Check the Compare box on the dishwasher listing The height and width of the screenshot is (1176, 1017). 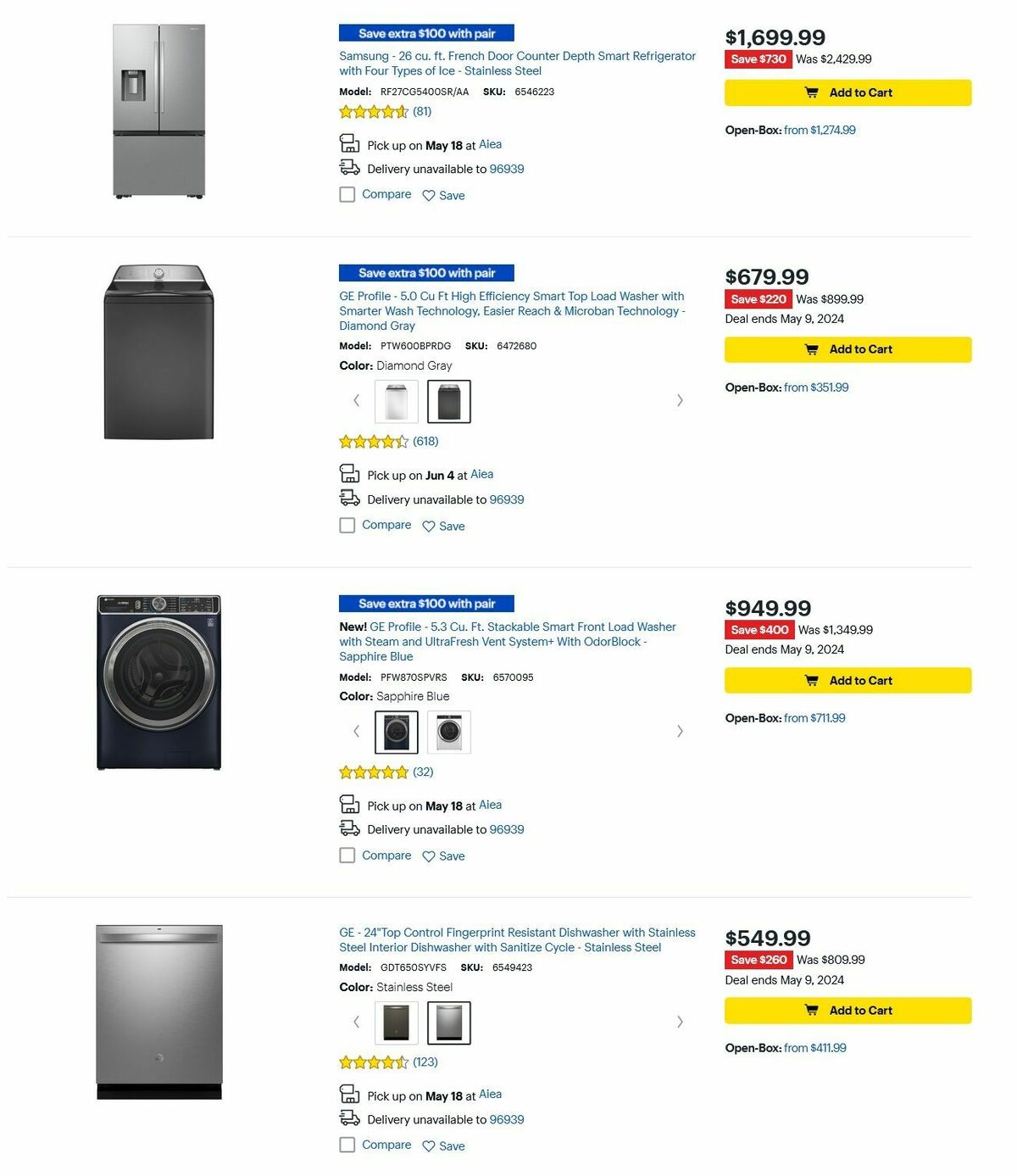point(347,1145)
